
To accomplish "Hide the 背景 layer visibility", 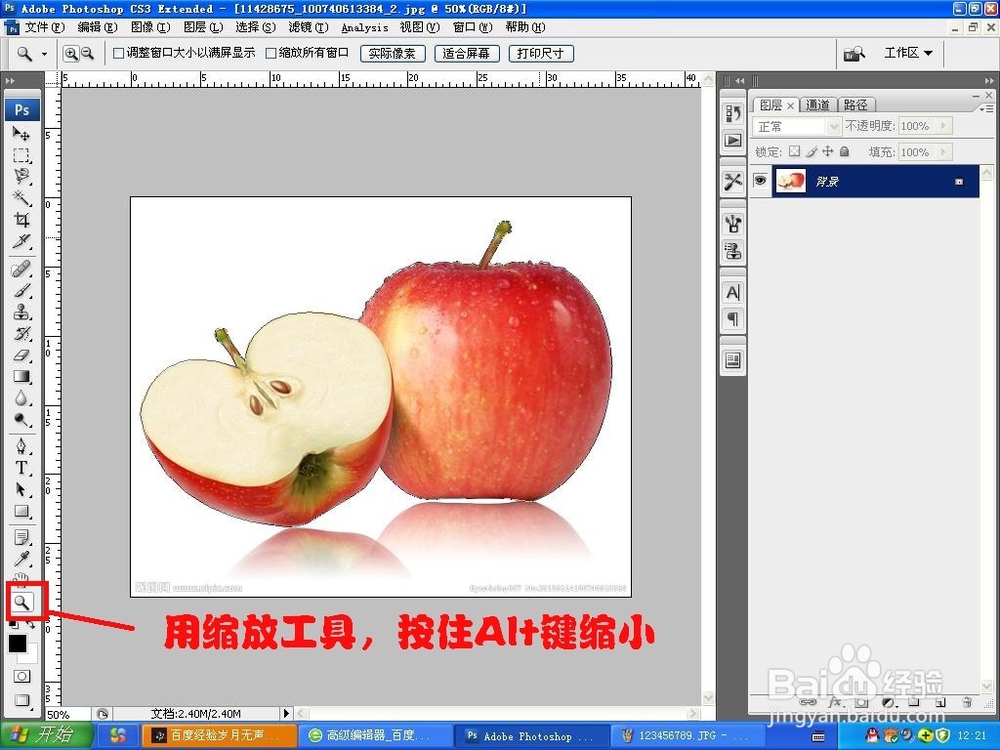I will [761, 180].
